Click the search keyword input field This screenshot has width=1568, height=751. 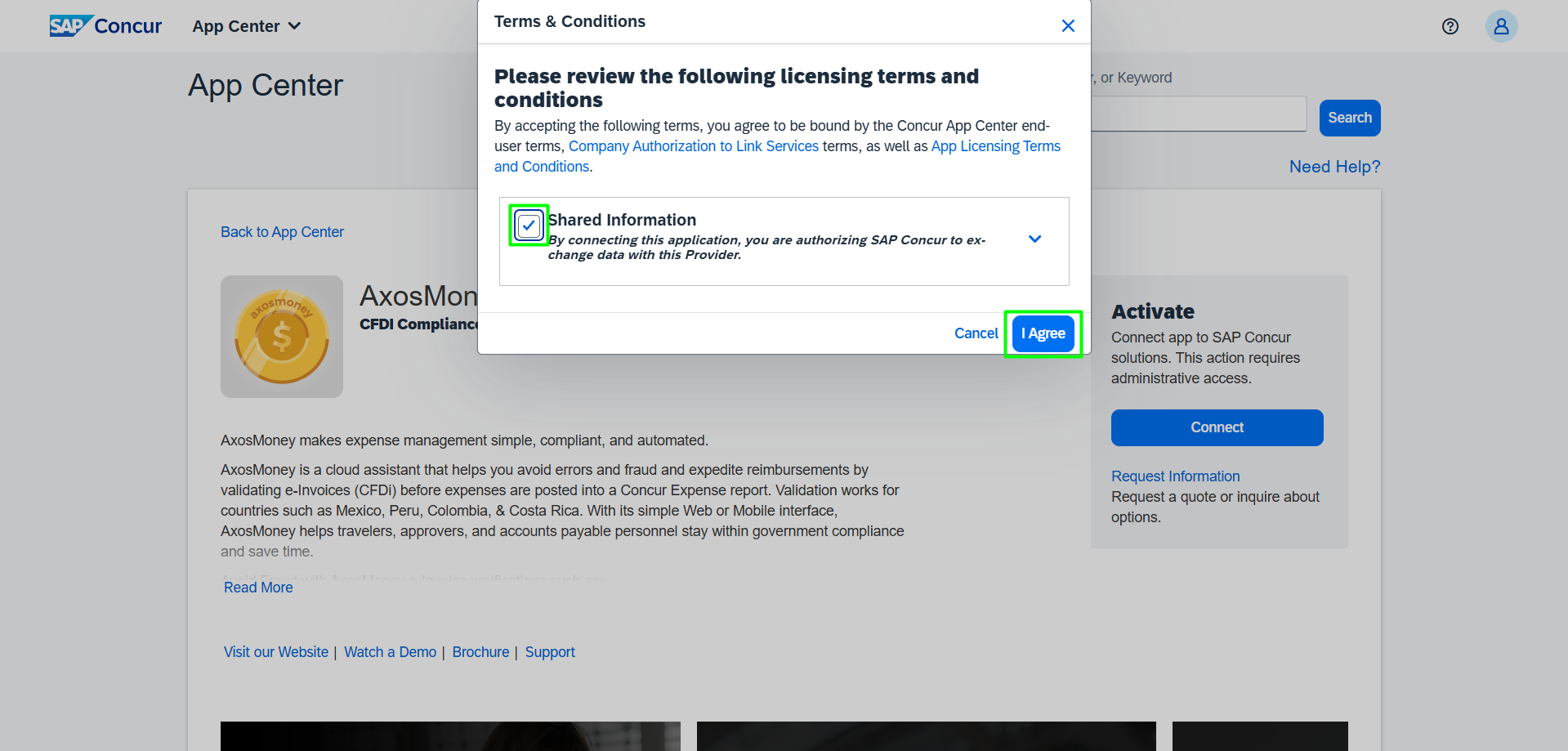(1197, 114)
